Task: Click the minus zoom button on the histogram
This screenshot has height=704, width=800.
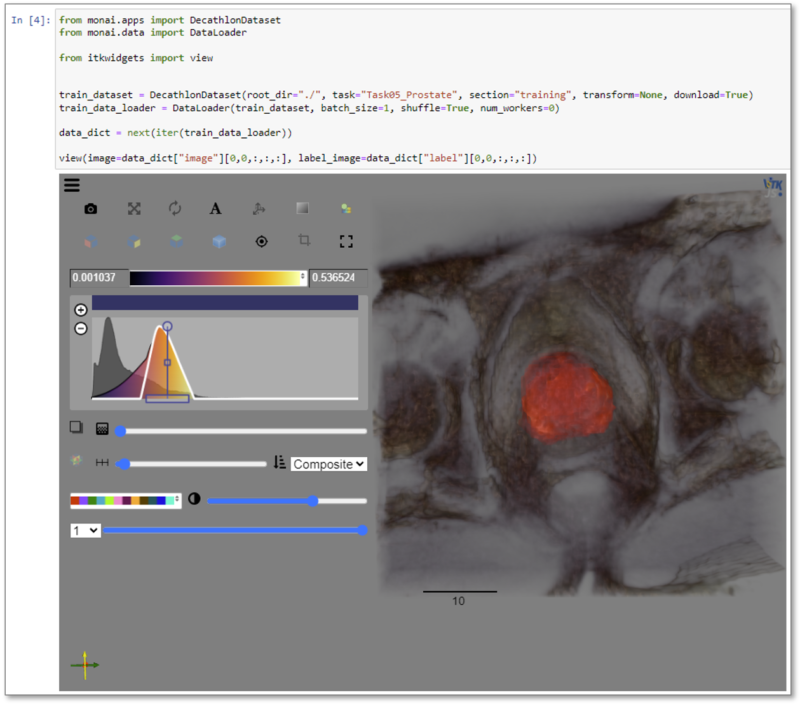Action: [80, 329]
